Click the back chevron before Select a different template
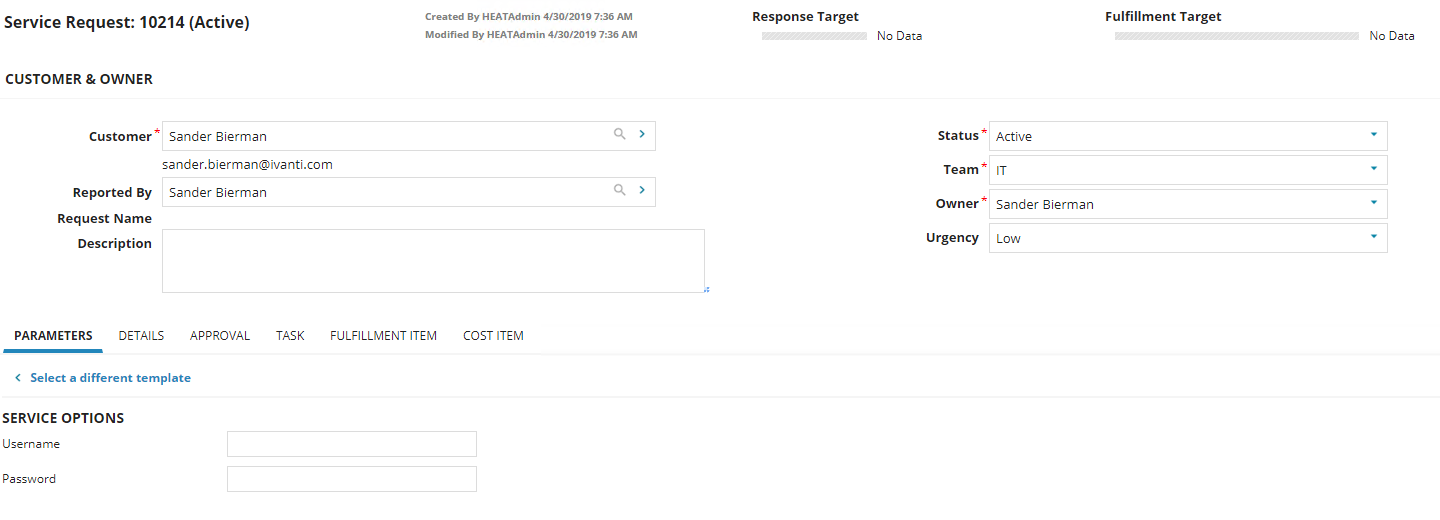 click(x=18, y=378)
